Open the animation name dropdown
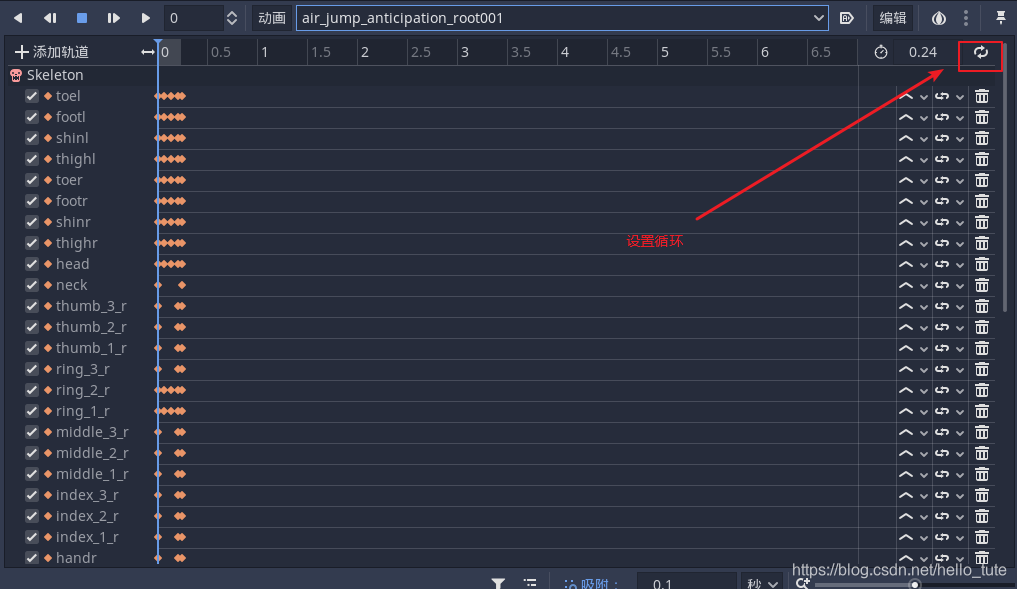1017x589 pixels. click(x=562, y=18)
